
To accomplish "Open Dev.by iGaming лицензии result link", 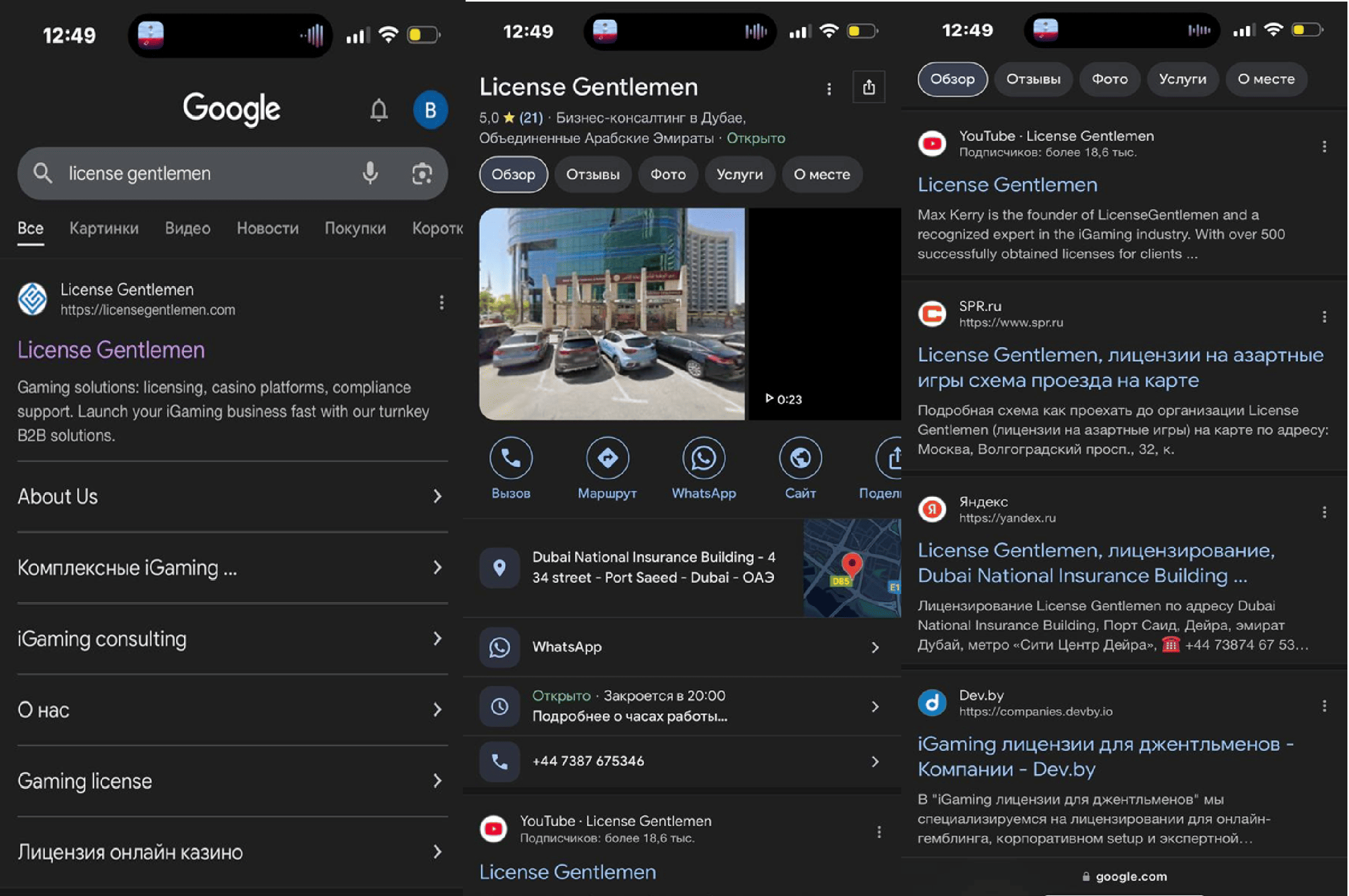I will click(x=1104, y=756).
